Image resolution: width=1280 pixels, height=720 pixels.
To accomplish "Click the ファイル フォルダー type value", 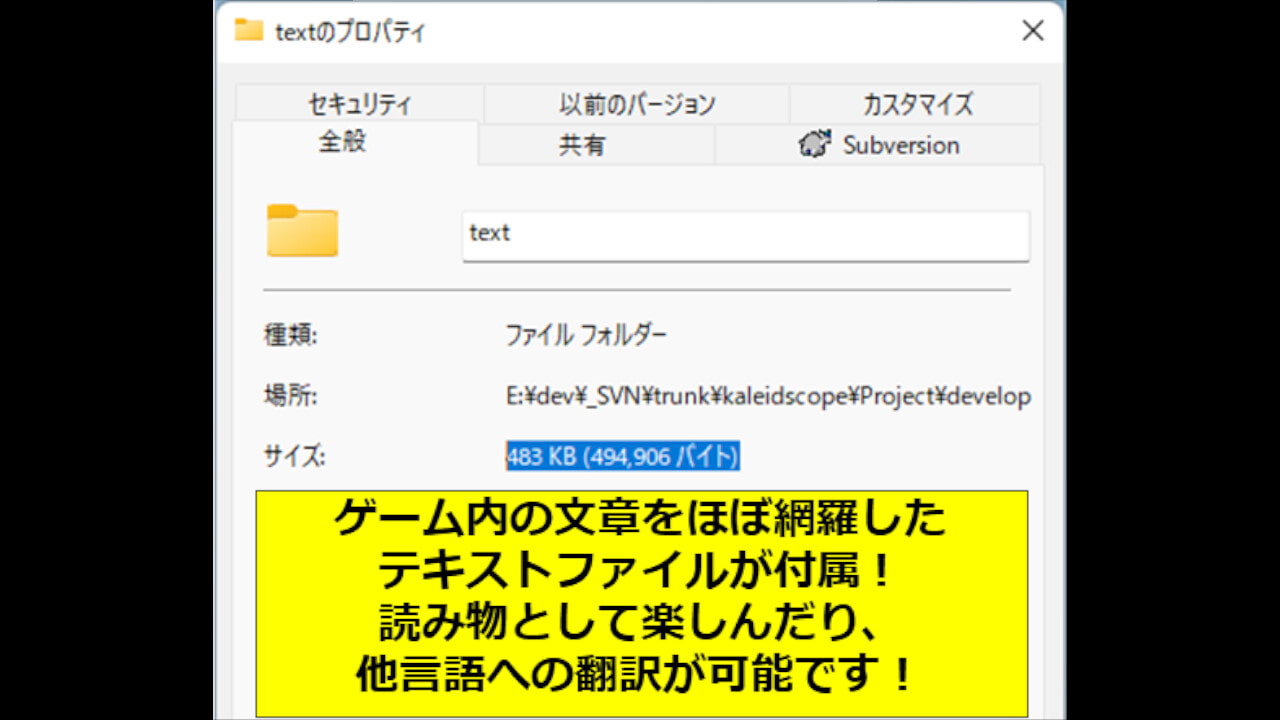I will click(585, 335).
